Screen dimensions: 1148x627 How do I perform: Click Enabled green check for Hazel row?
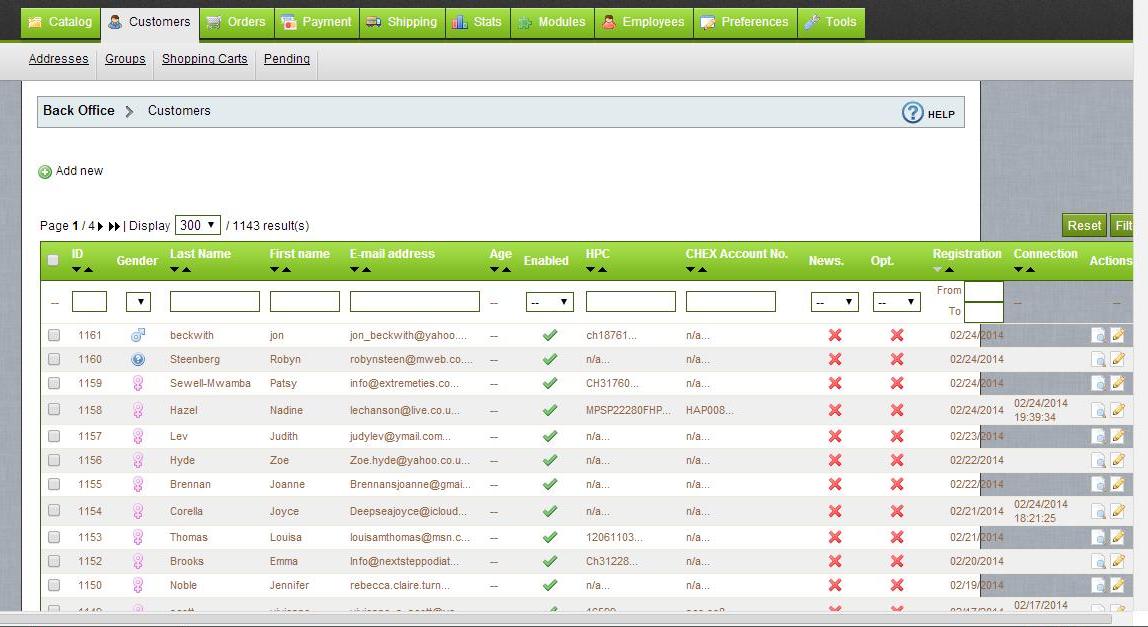[550, 410]
